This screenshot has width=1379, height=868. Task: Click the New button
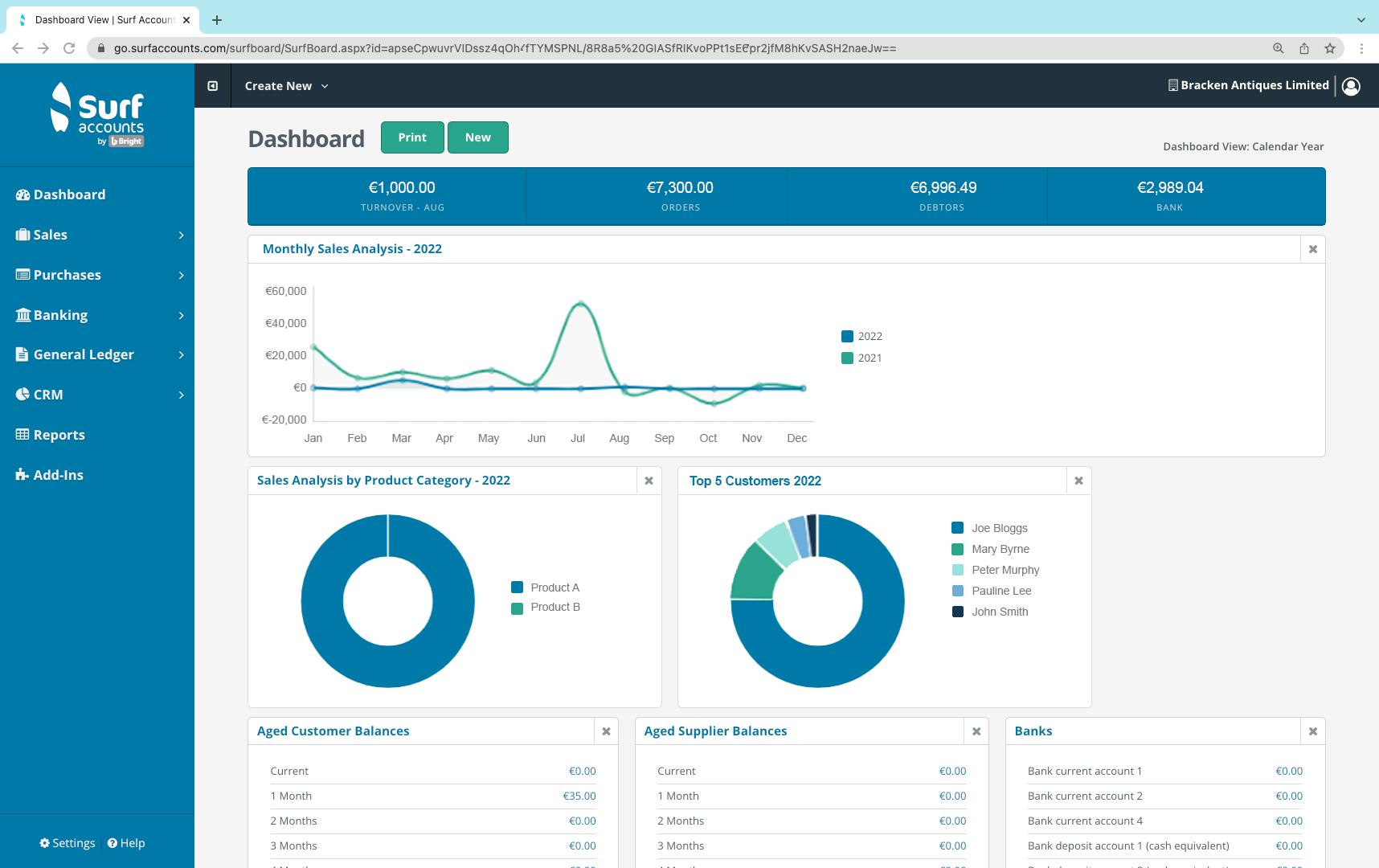pyautogui.click(x=478, y=137)
